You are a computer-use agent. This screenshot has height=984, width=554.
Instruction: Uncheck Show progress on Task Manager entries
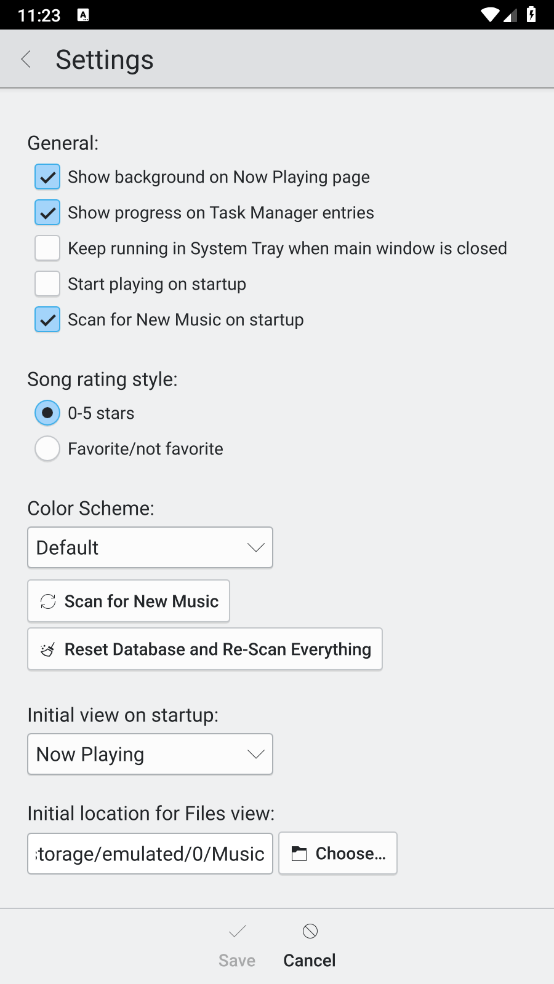[47, 213]
